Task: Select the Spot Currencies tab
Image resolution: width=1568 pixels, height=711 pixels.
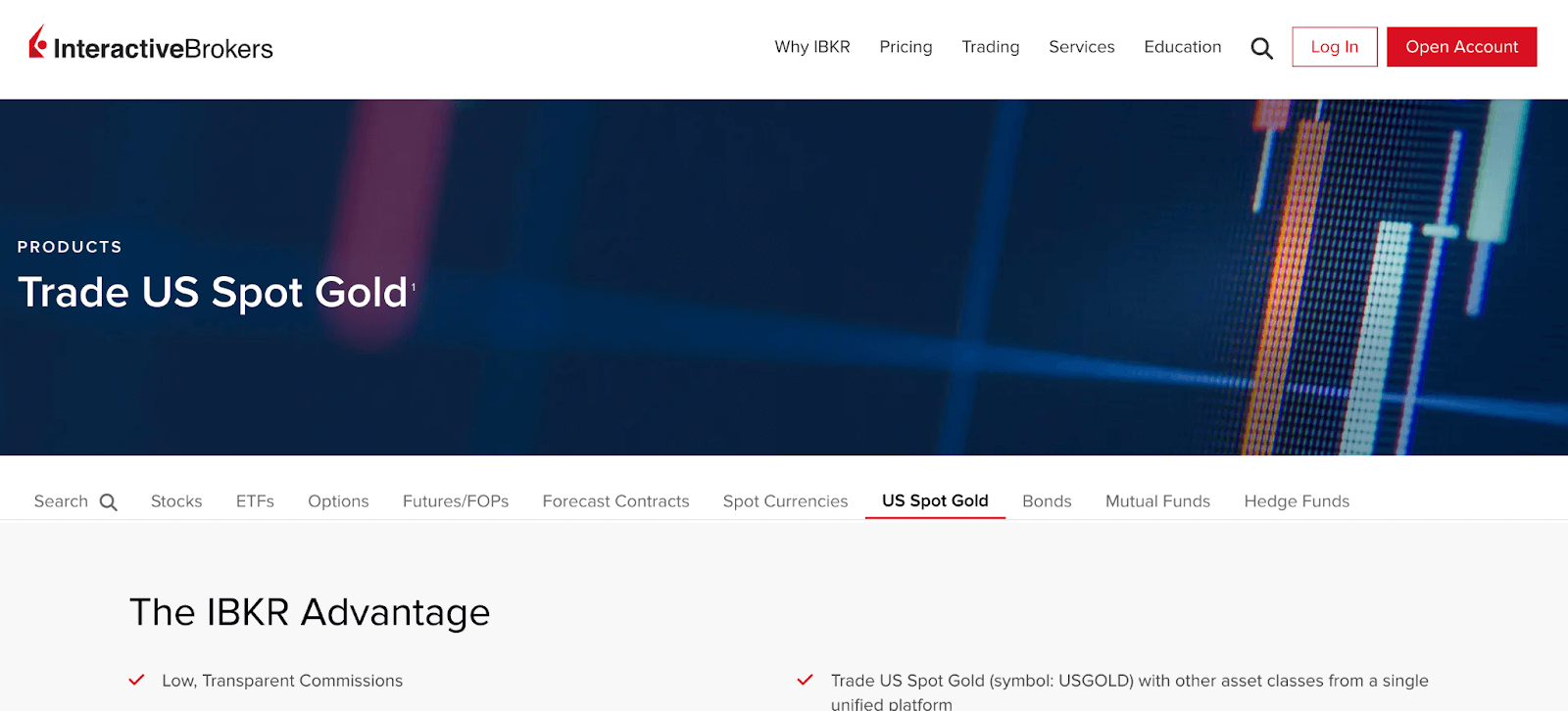Action: point(786,501)
